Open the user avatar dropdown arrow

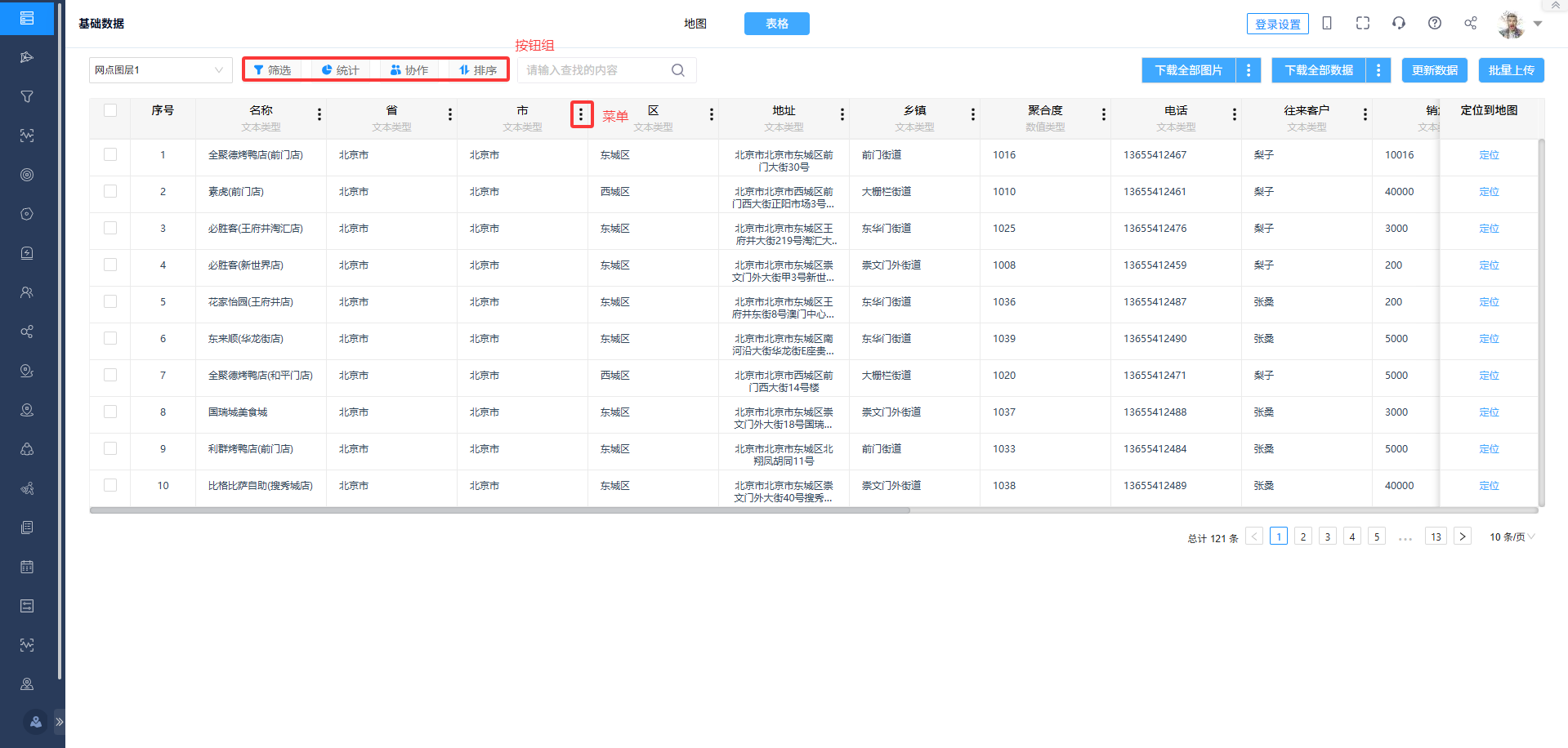click(1538, 24)
